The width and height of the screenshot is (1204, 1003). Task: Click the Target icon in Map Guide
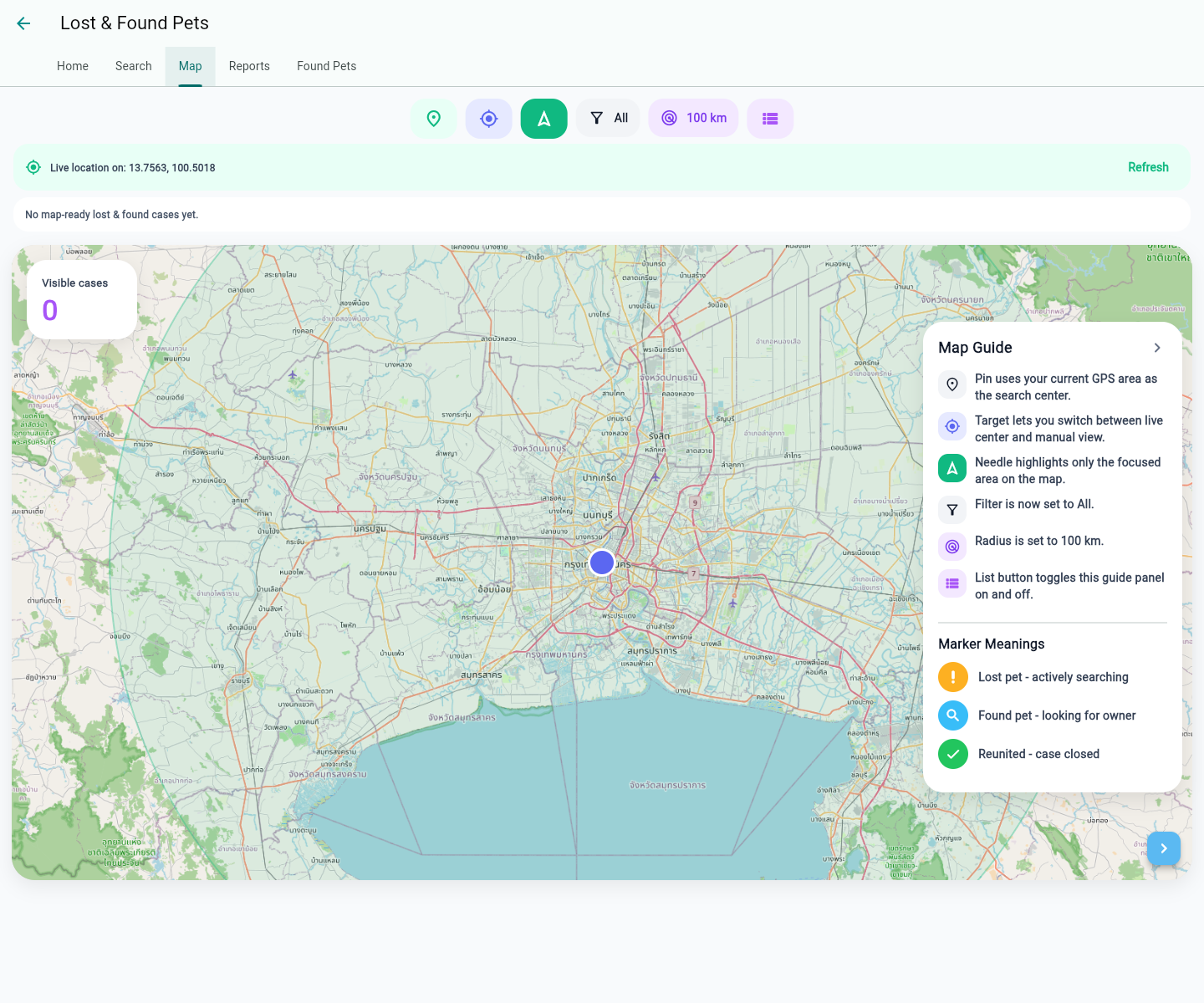[952, 426]
